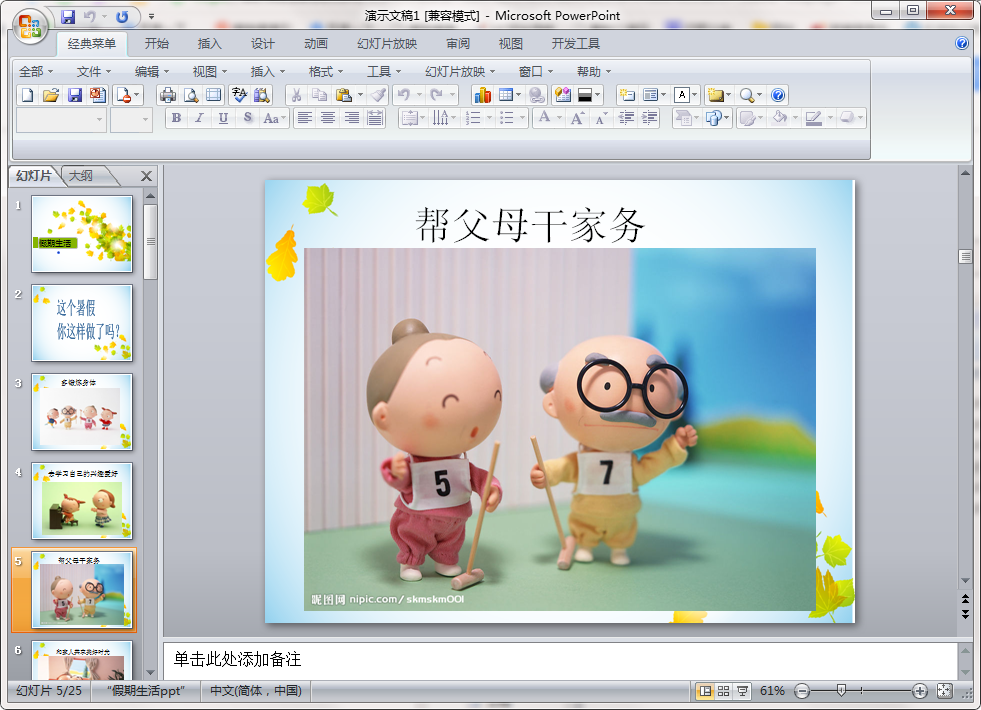Click the notes area 单击此处添加备注
The image size is (981, 710).
pyautogui.click(x=560, y=660)
